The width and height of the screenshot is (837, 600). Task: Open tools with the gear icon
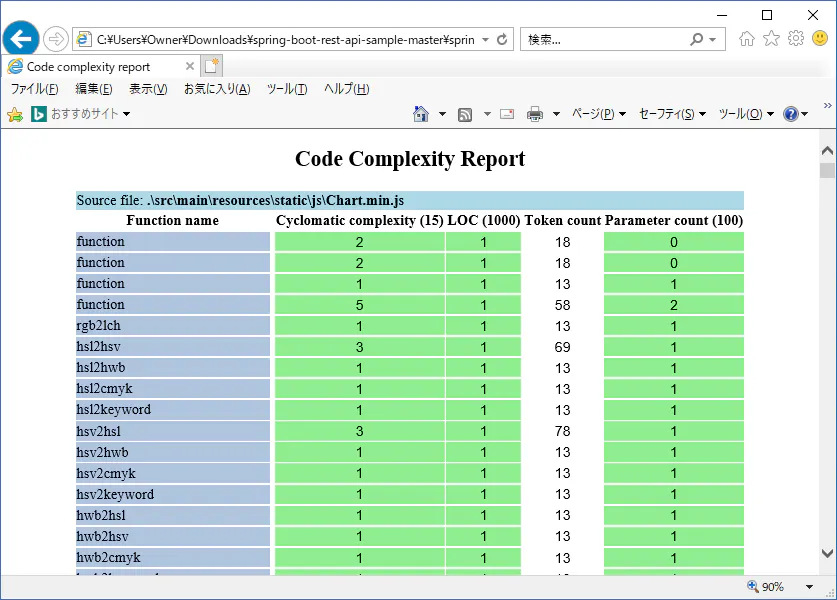click(796, 38)
